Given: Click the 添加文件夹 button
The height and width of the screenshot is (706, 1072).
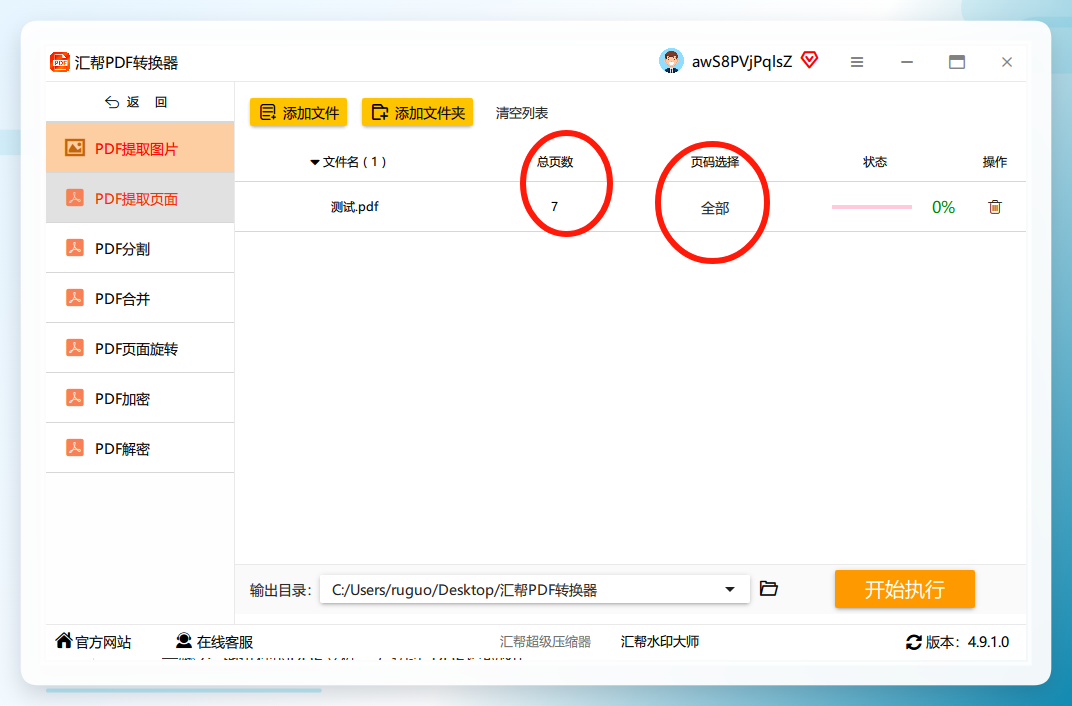Looking at the screenshot, I should 417,113.
